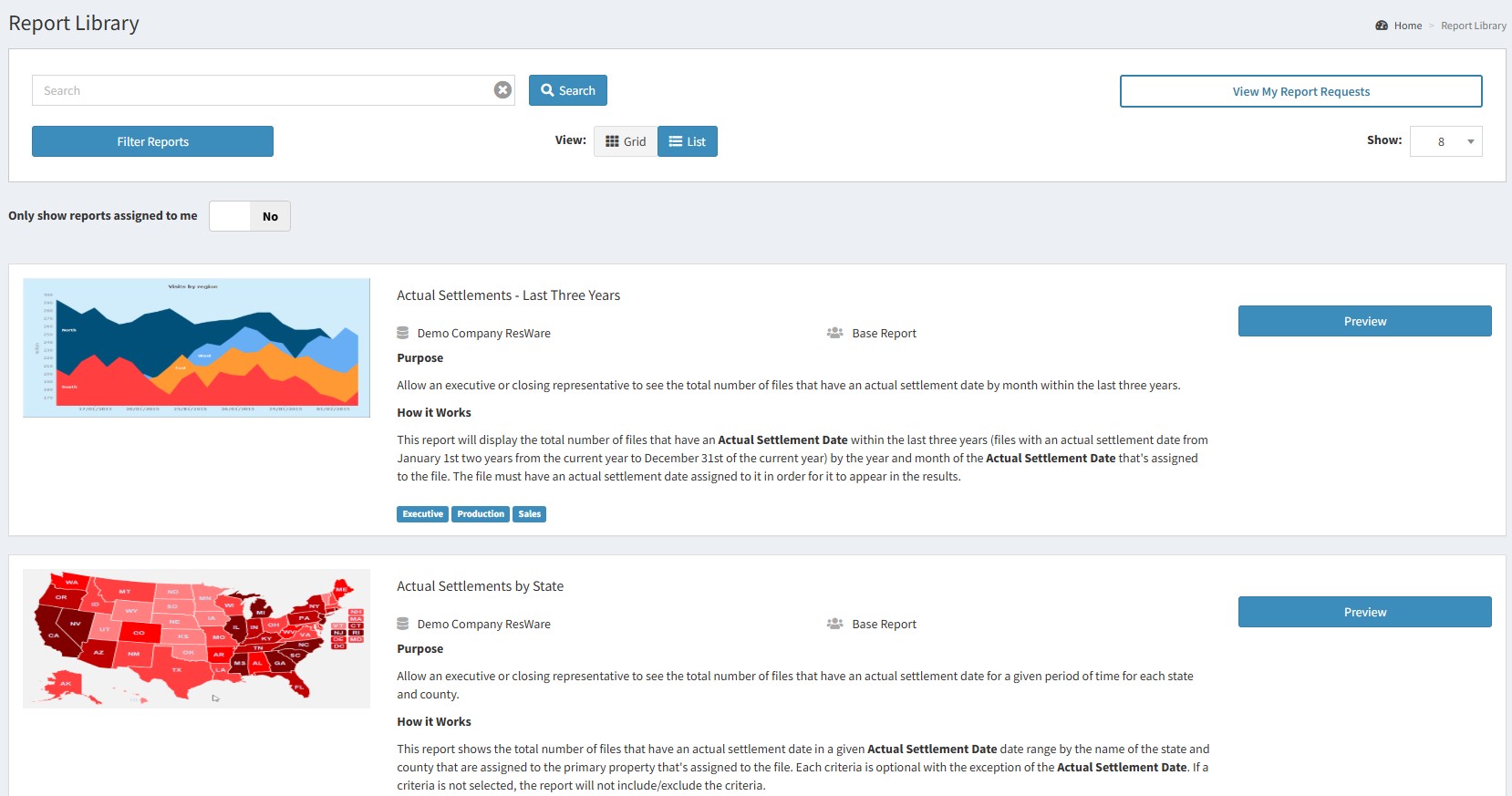Click database icon in Actual Settlements by State
The image size is (1512, 796).
[403, 624]
